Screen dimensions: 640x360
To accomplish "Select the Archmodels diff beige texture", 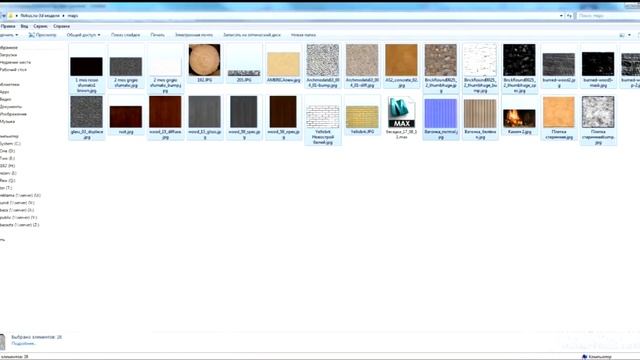I will [362, 60].
